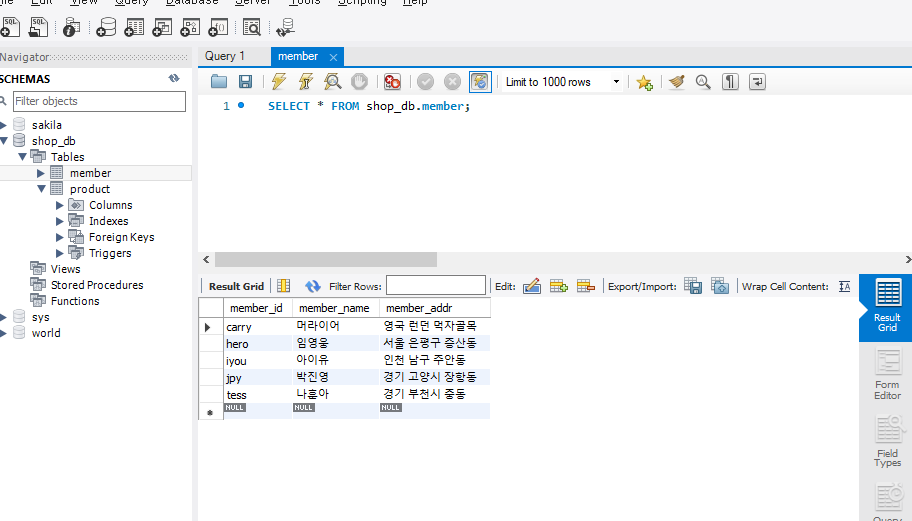Execute the SQL statement lightning icon

point(279,81)
